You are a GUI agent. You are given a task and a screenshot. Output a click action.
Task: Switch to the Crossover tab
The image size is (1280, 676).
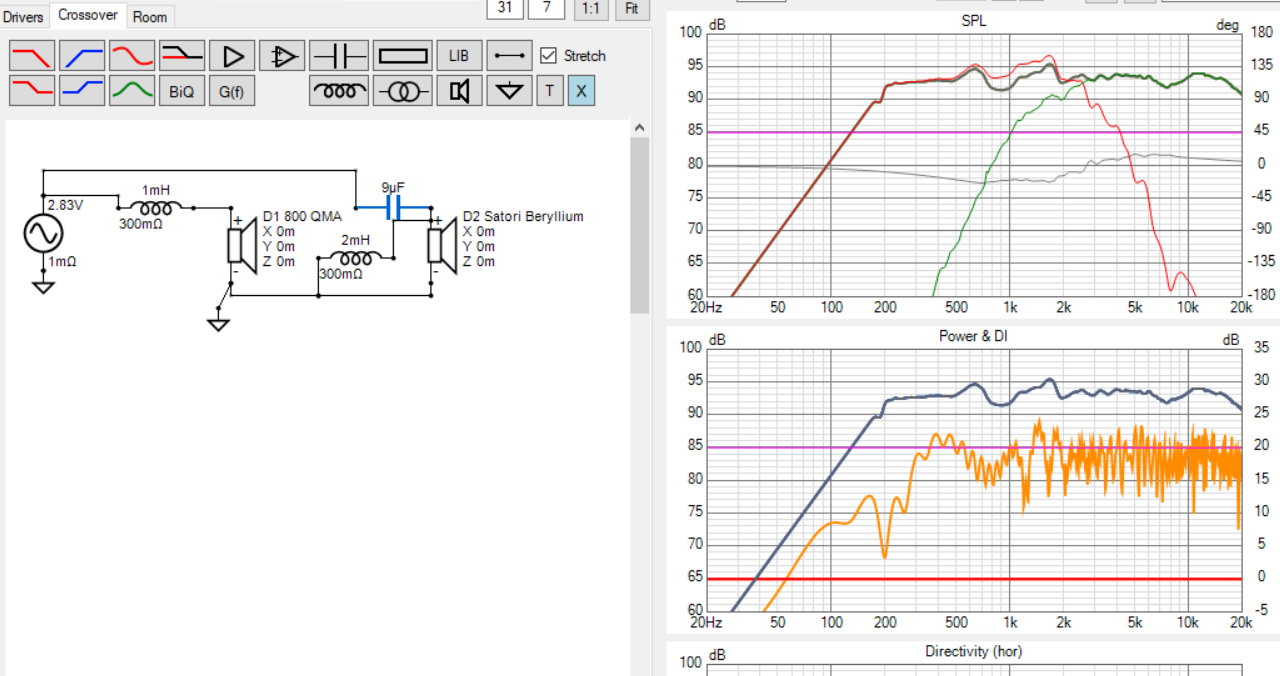tap(88, 15)
